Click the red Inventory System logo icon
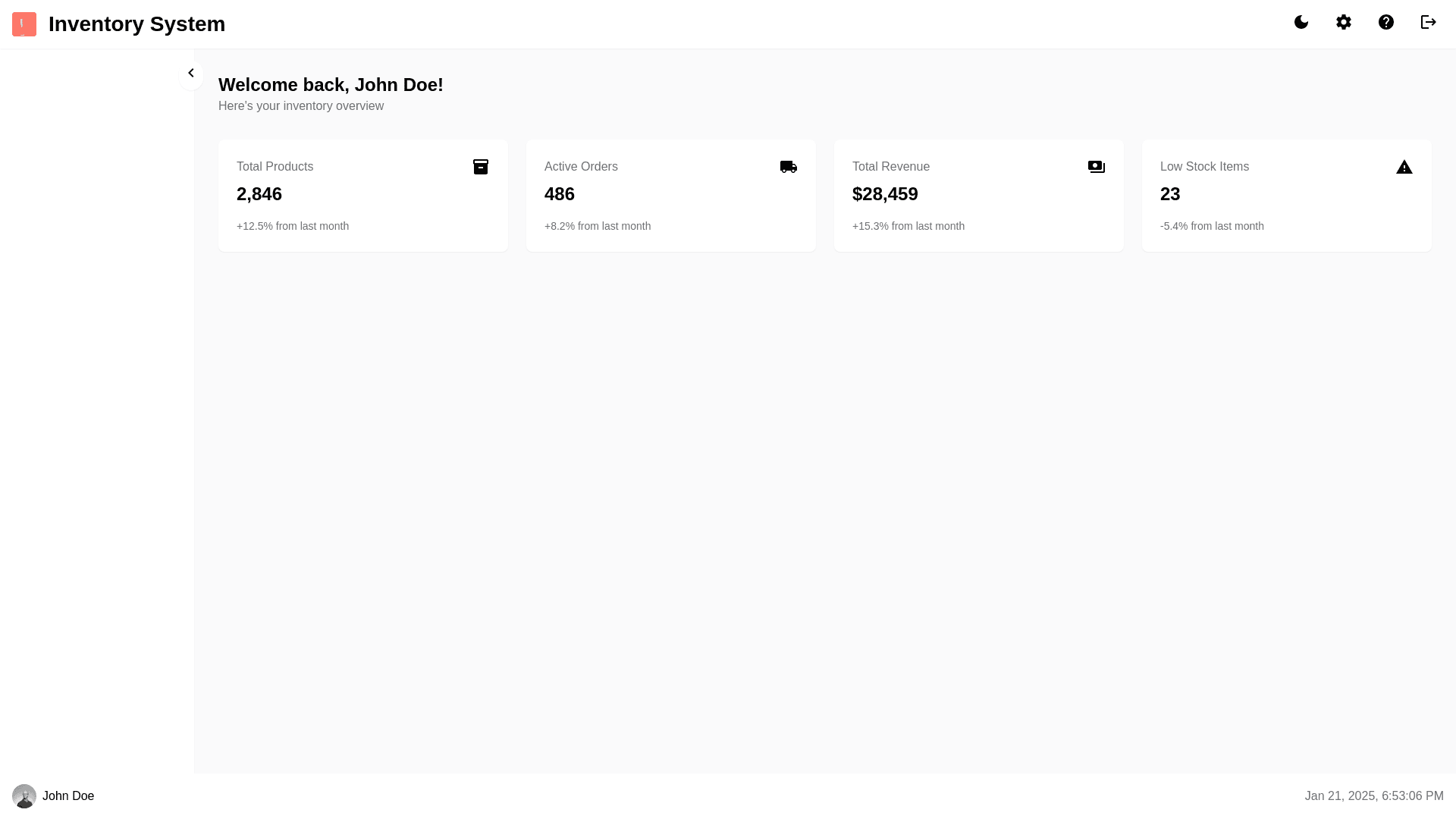Image resolution: width=1456 pixels, height=819 pixels. (24, 24)
